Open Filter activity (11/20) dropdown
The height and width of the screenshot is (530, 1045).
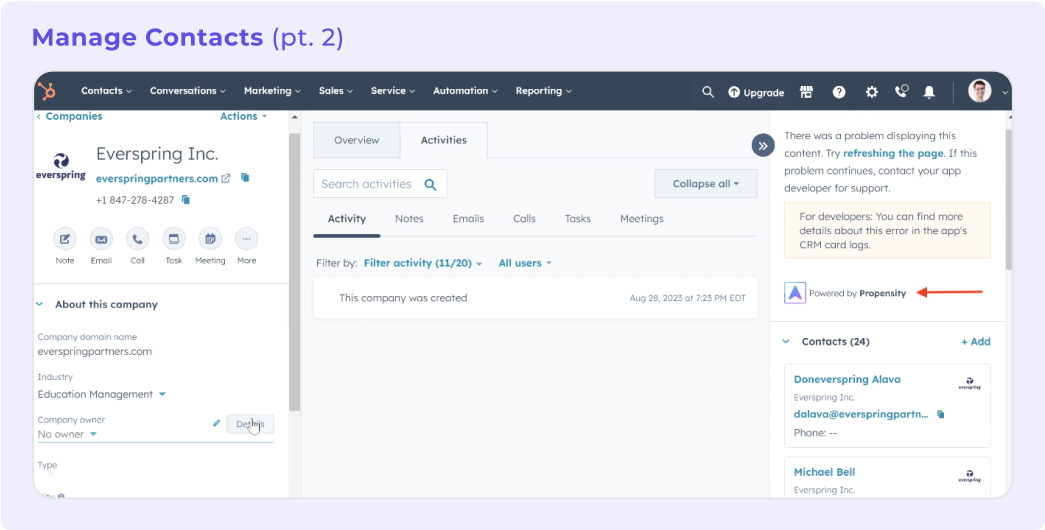pos(423,263)
